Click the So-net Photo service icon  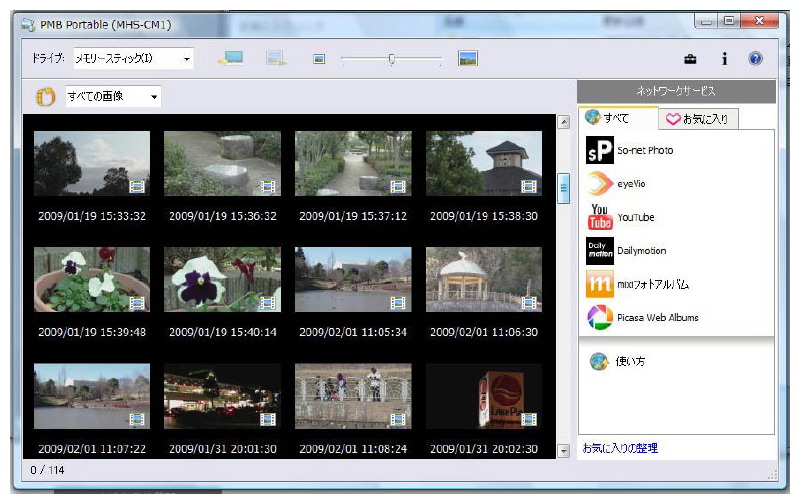tap(600, 150)
